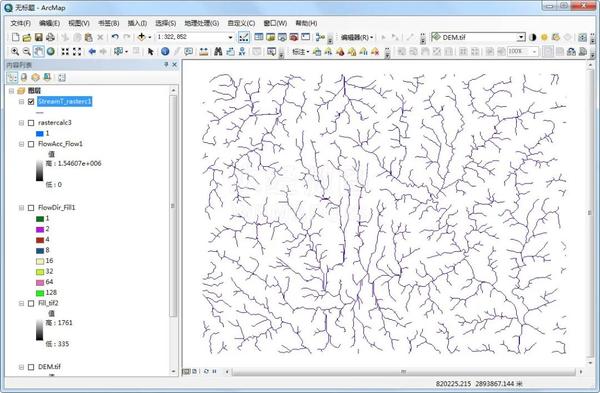
Task: Click the Find binoculars icon
Action: pos(218,51)
